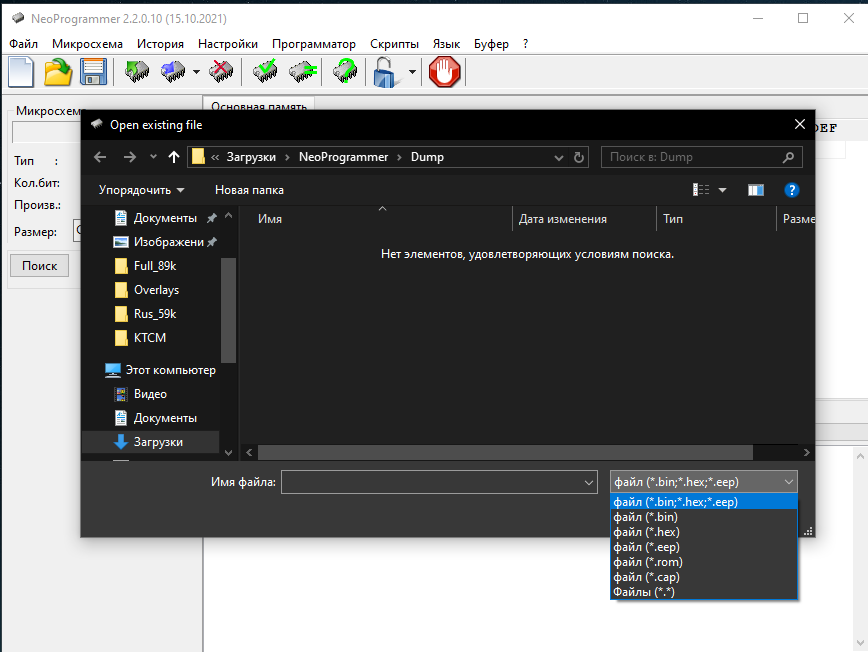The image size is (868, 652).
Task: Click the verify chip icon with green checkmark
Action: (265, 72)
